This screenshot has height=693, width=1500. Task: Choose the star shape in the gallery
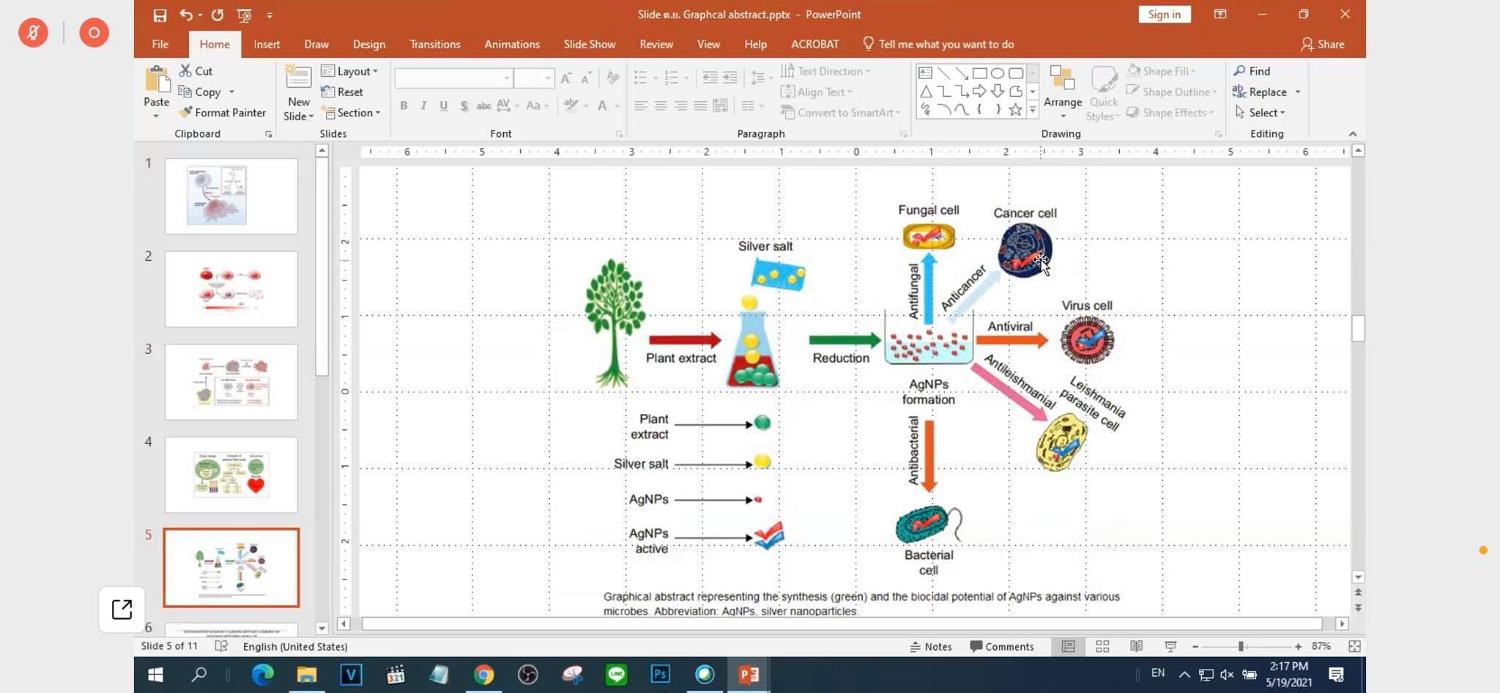tap(1016, 109)
